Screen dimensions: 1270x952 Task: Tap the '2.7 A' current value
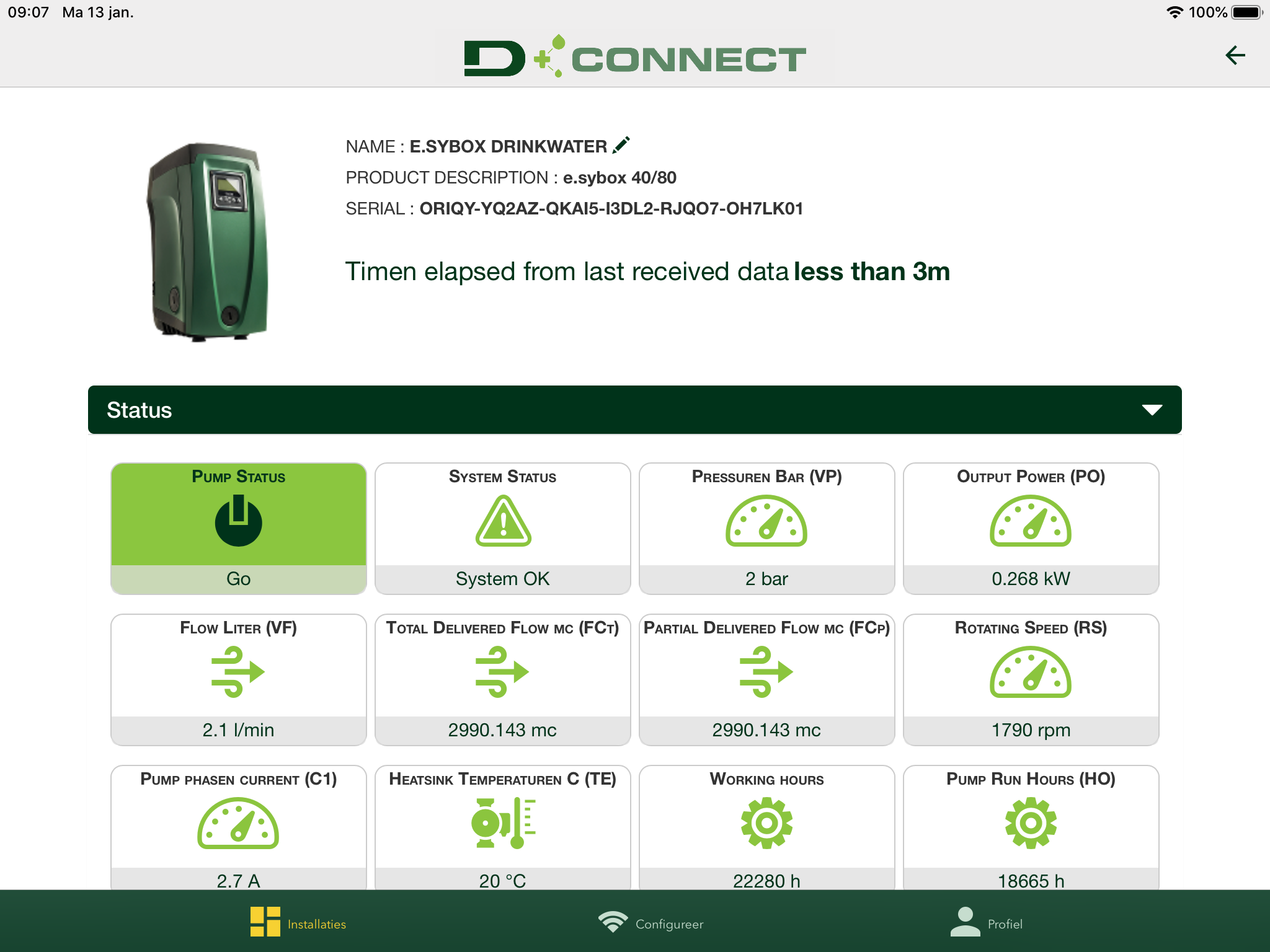click(239, 881)
